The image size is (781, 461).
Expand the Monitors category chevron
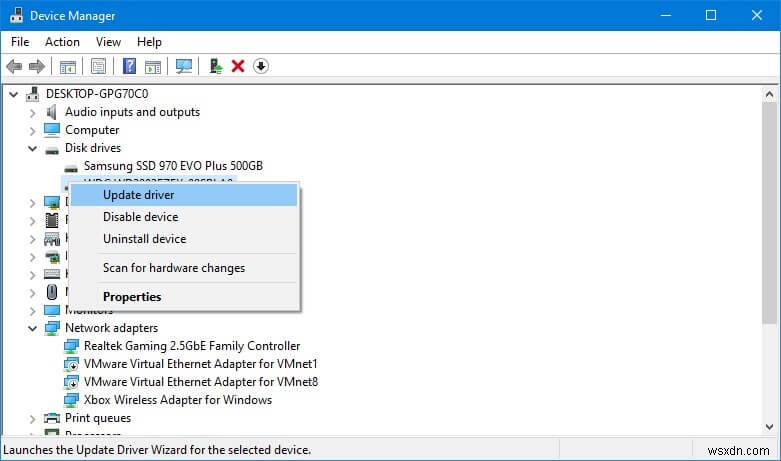click(x=33, y=311)
